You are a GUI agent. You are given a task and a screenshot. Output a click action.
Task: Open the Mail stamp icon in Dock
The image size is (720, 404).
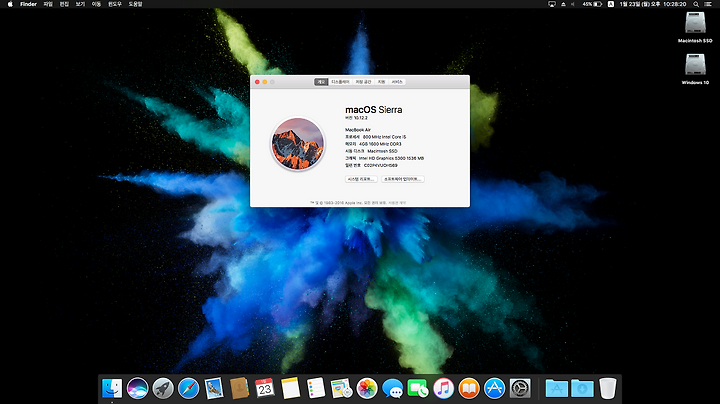[214, 388]
